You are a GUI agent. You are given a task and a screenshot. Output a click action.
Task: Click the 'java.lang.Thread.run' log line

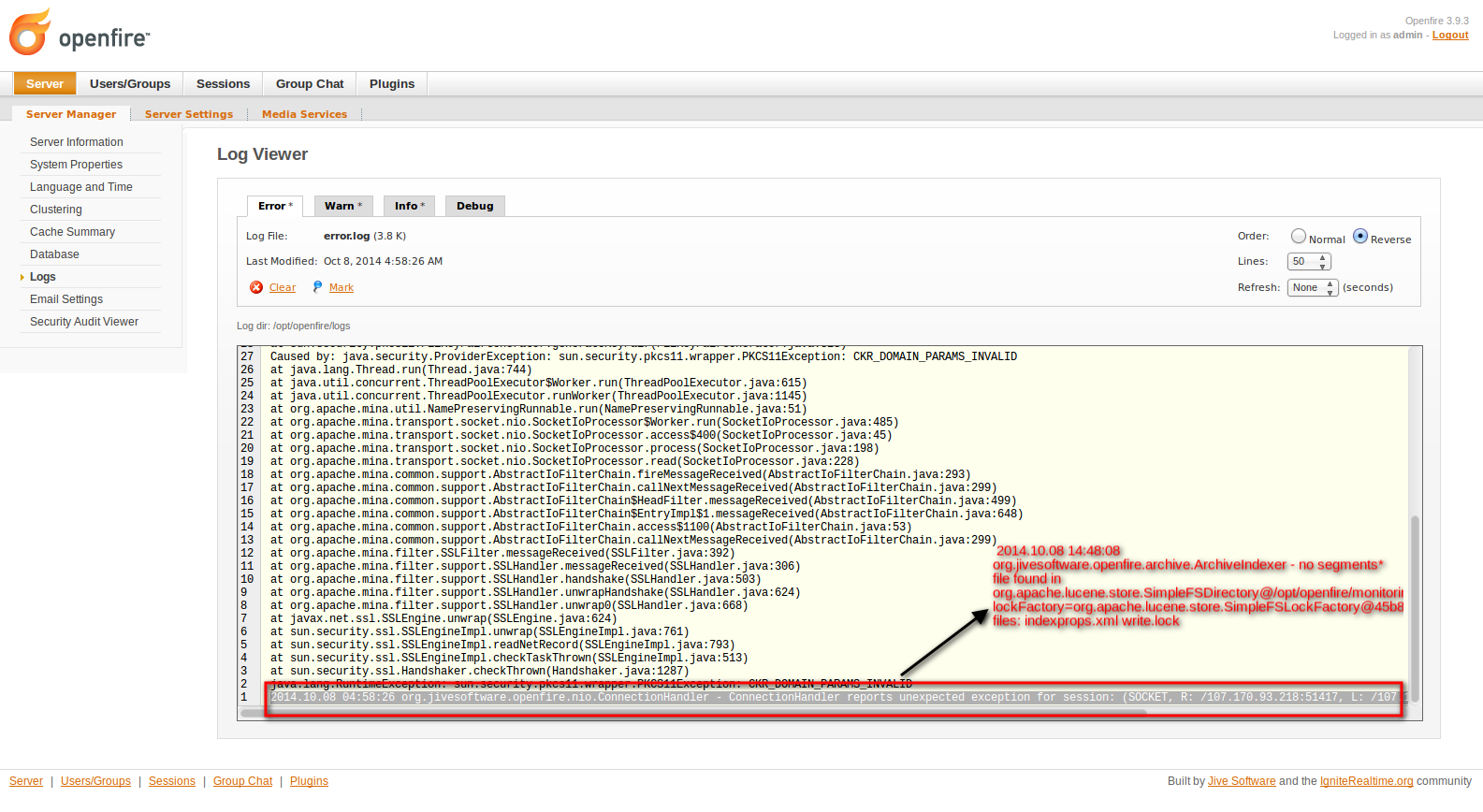point(400,370)
